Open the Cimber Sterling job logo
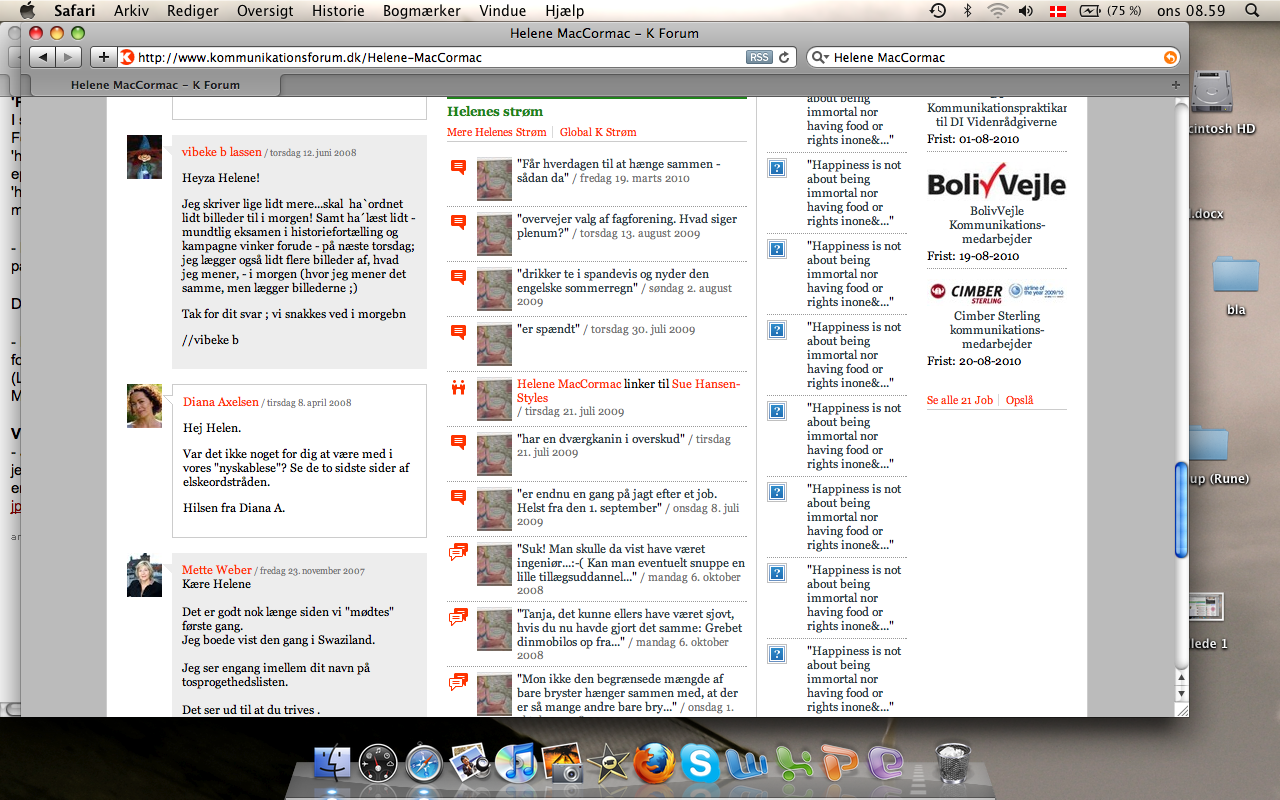Viewport: 1280px width, 800px height. 996,291
